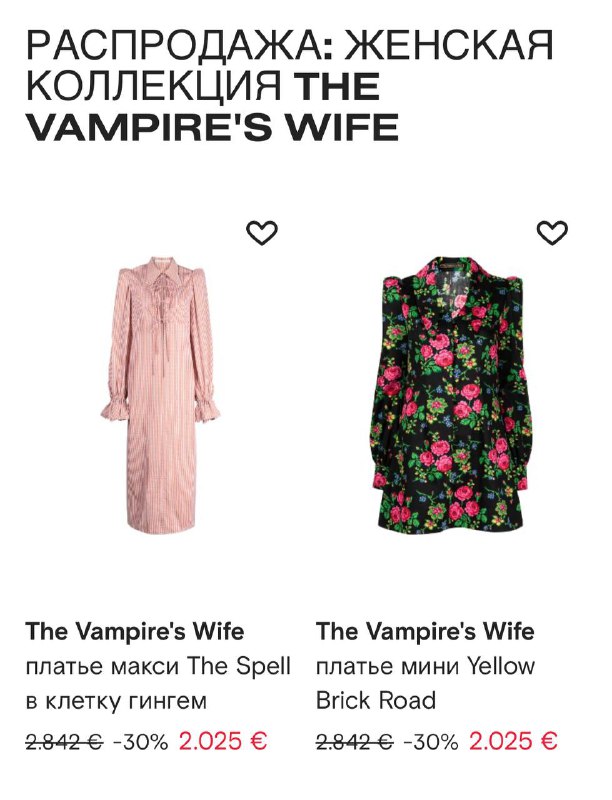Open the 'платье мини Yellow' title line

coord(425,666)
